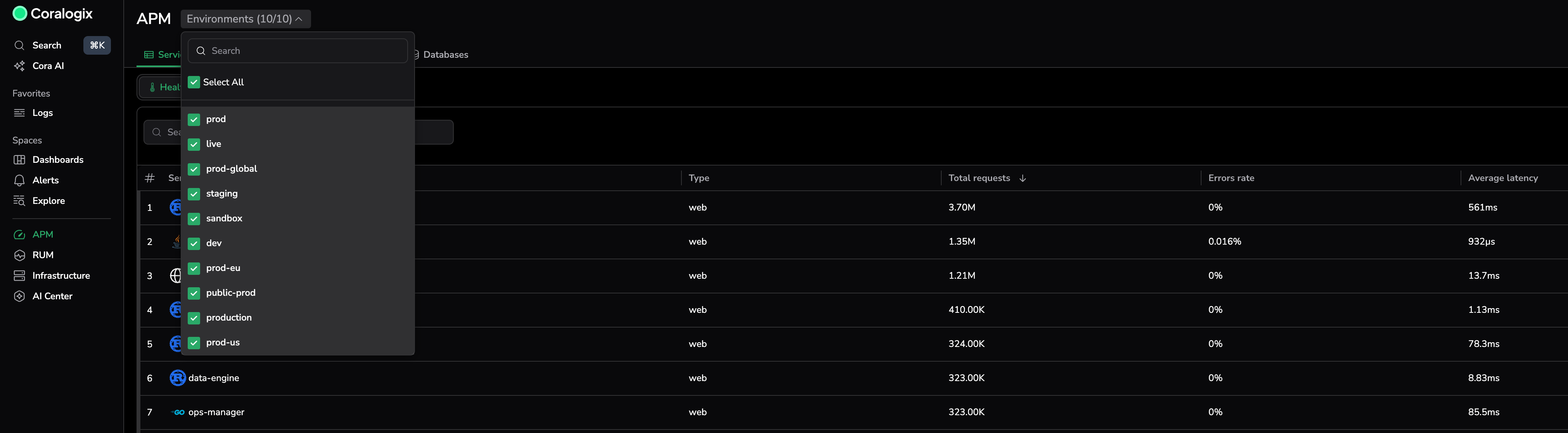Screen dimensions: 1568x433
Task: Open Logs from Favorites
Action: click(x=42, y=113)
